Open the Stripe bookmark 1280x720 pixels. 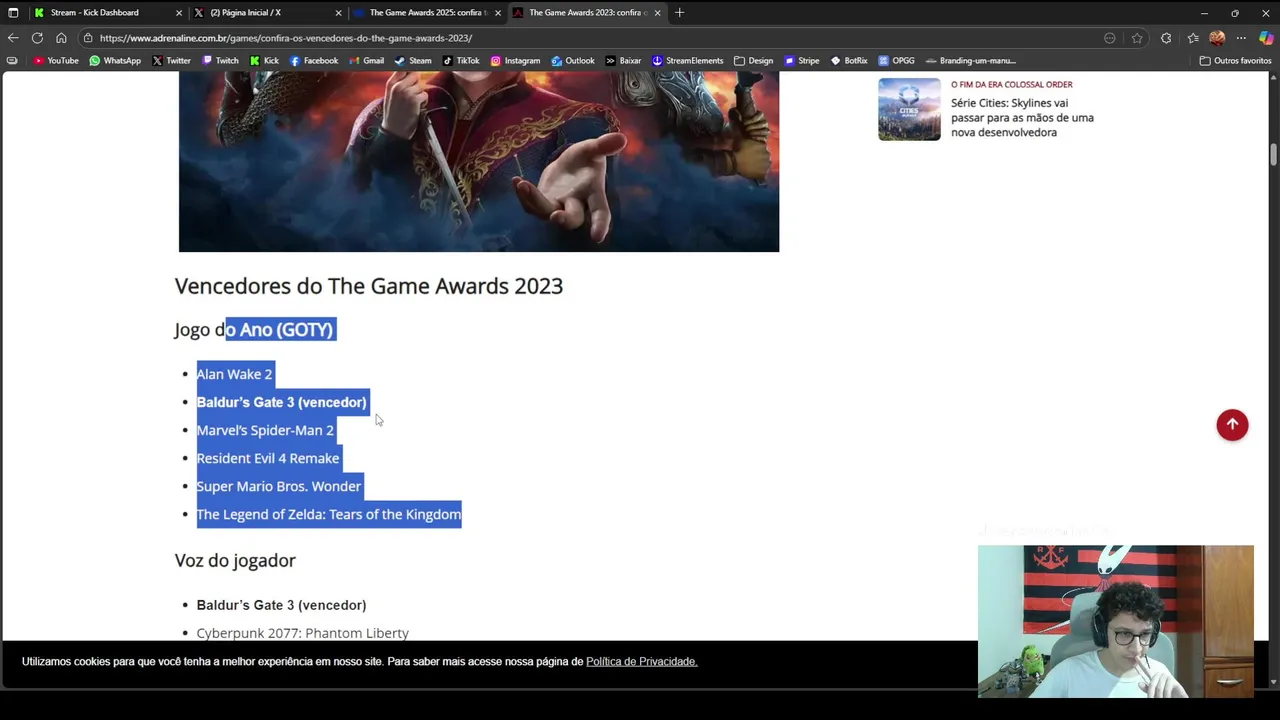point(802,61)
